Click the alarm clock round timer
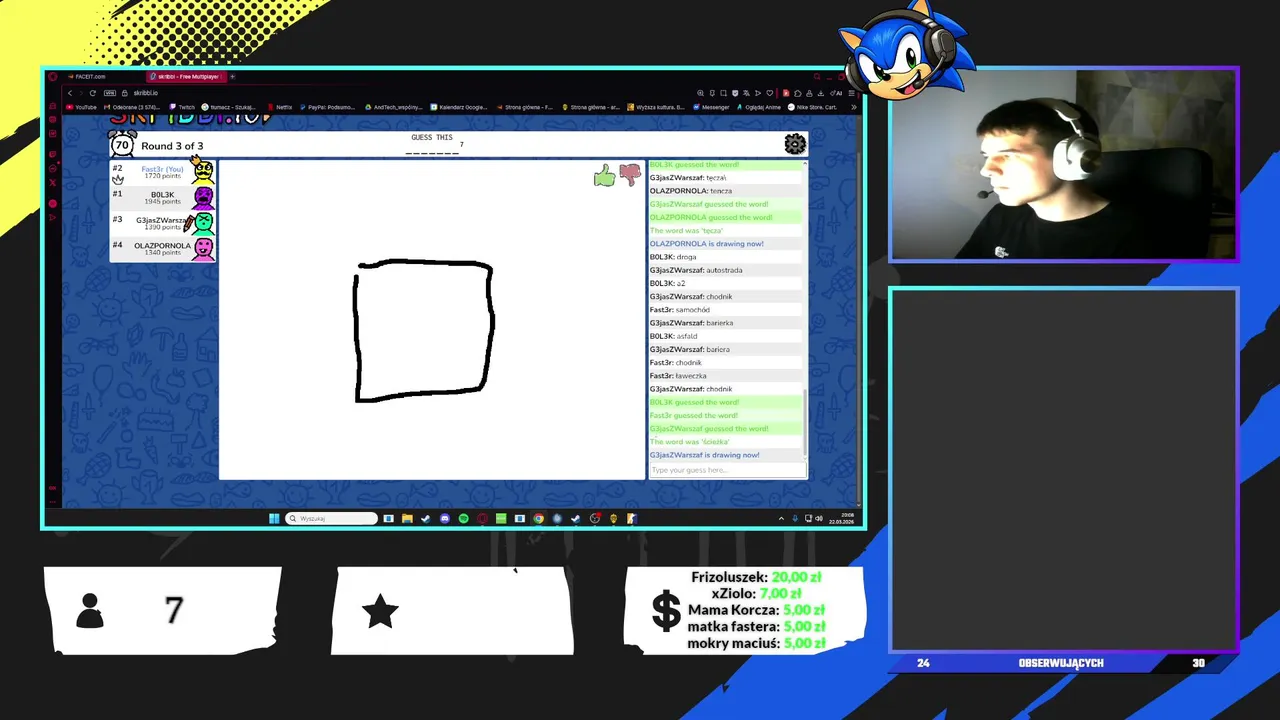This screenshot has width=1280, height=720. (122, 144)
